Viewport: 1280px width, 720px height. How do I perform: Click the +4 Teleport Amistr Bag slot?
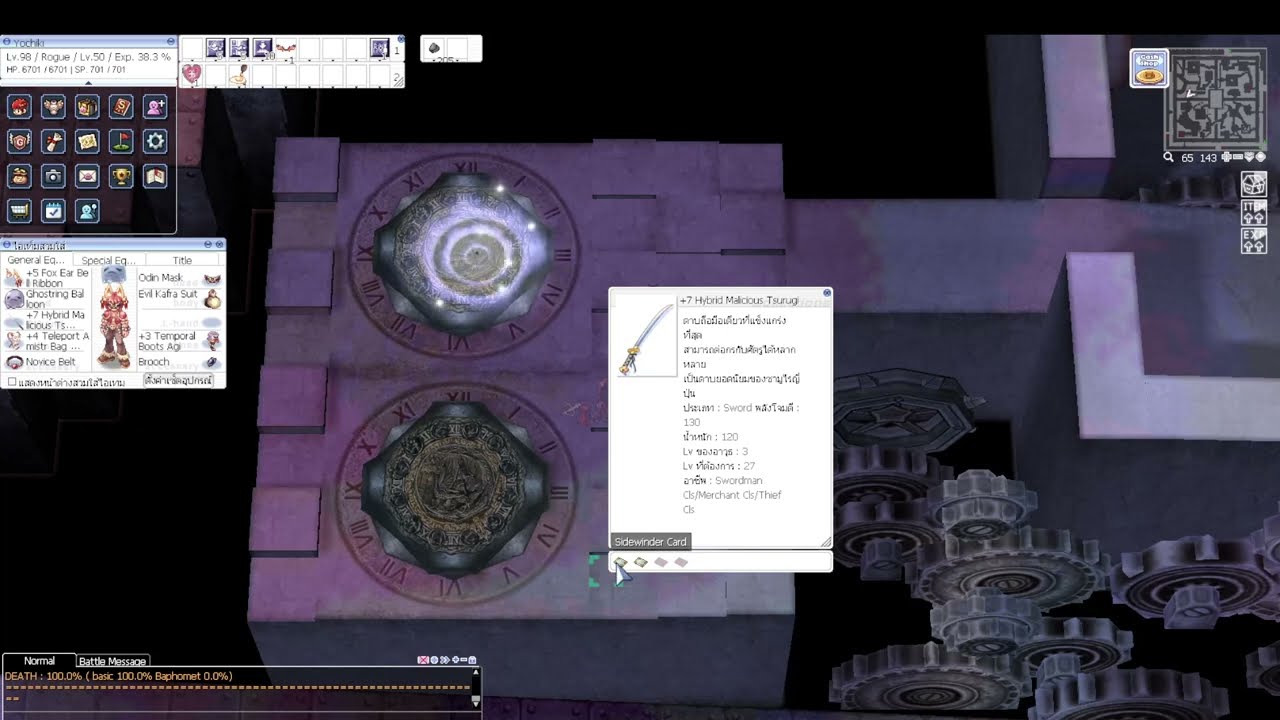tap(48, 341)
